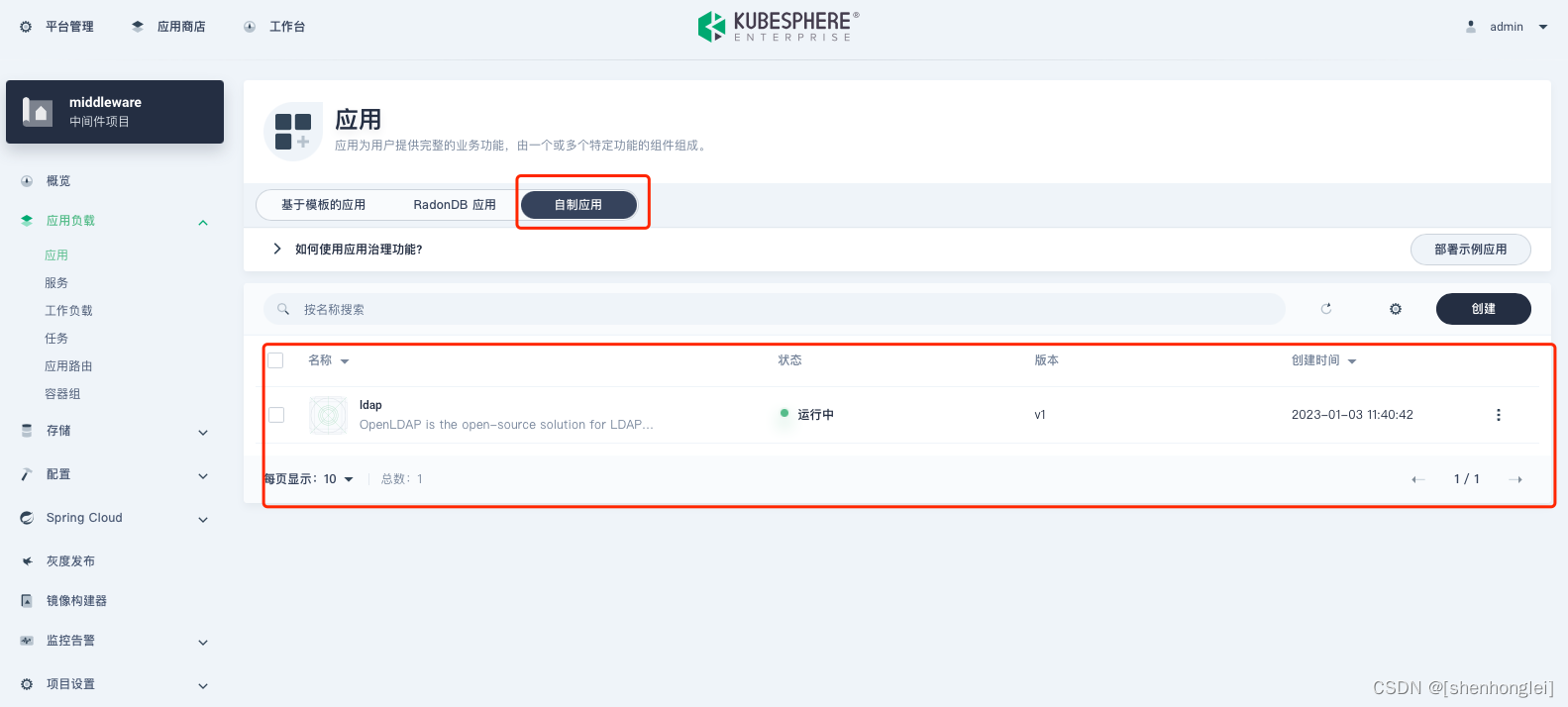Click the 应用负载 sidebar icon
This screenshot has height=707, width=1568.
[27, 221]
